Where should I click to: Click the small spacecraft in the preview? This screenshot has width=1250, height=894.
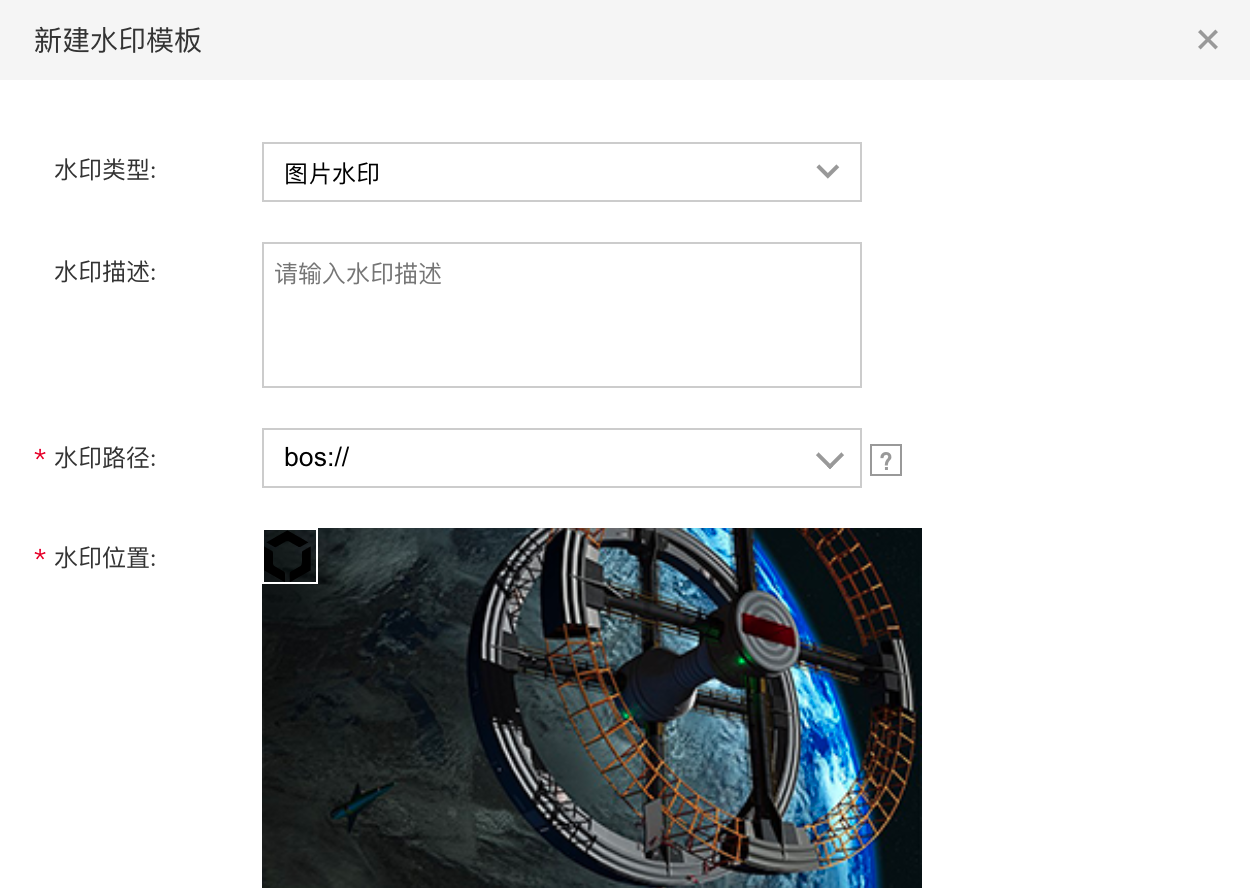coord(360,800)
